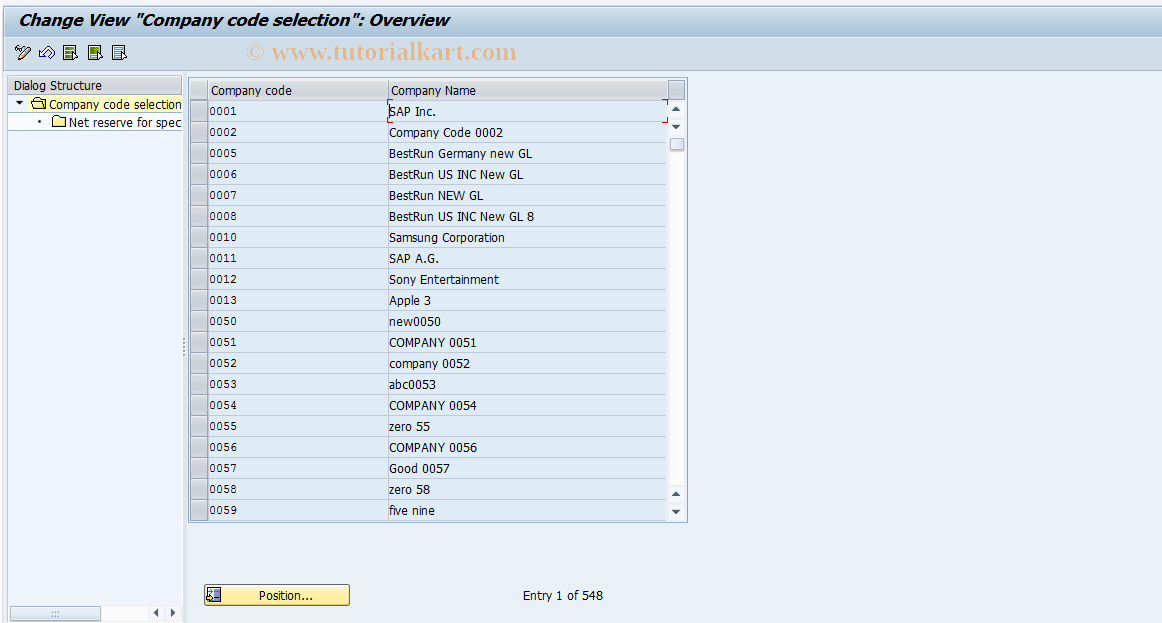The height and width of the screenshot is (623, 1162).
Task: Select row marker for company code 0005
Action: [199, 153]
